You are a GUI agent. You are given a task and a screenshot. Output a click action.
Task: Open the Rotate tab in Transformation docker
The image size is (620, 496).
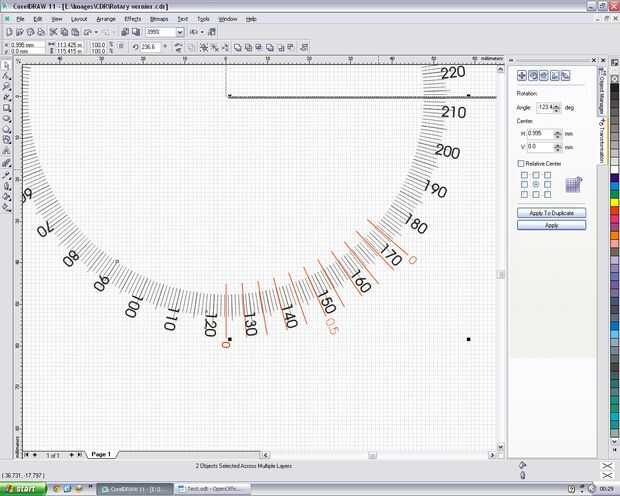click(533, 76)
